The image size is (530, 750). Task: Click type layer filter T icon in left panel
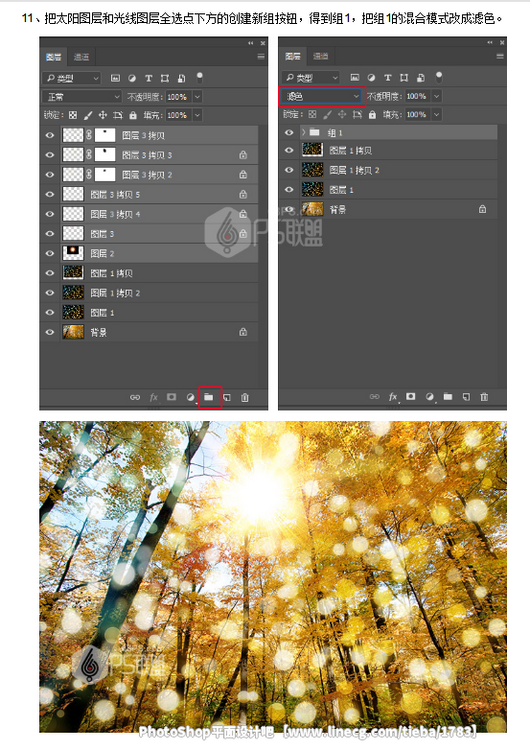tap(148, 78)
